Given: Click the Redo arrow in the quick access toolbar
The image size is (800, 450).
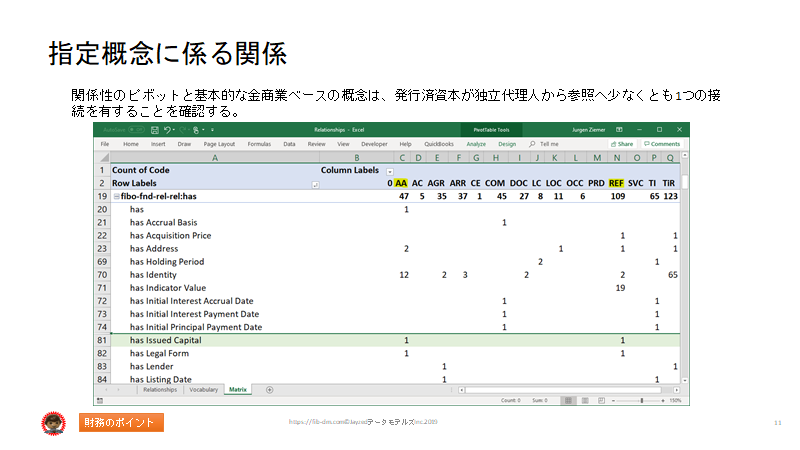Looking at the screenshot, I should point(183,130).
